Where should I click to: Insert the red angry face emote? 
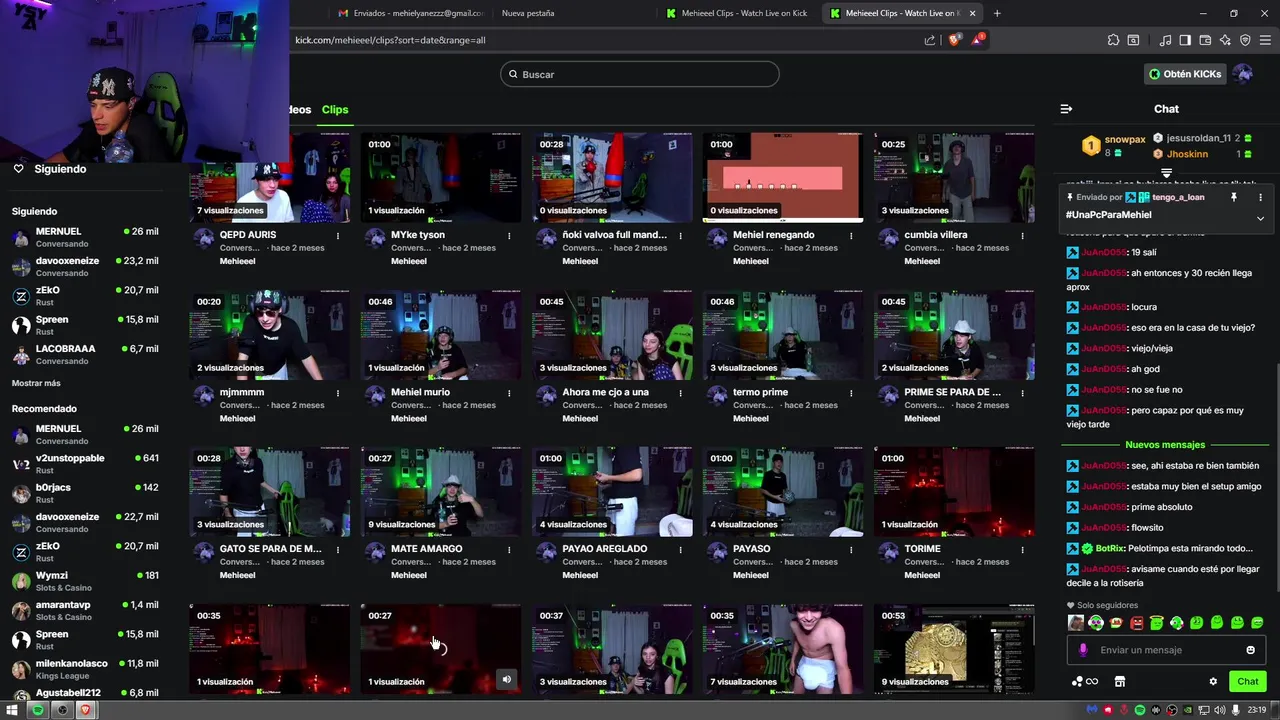click(1136, 623)
